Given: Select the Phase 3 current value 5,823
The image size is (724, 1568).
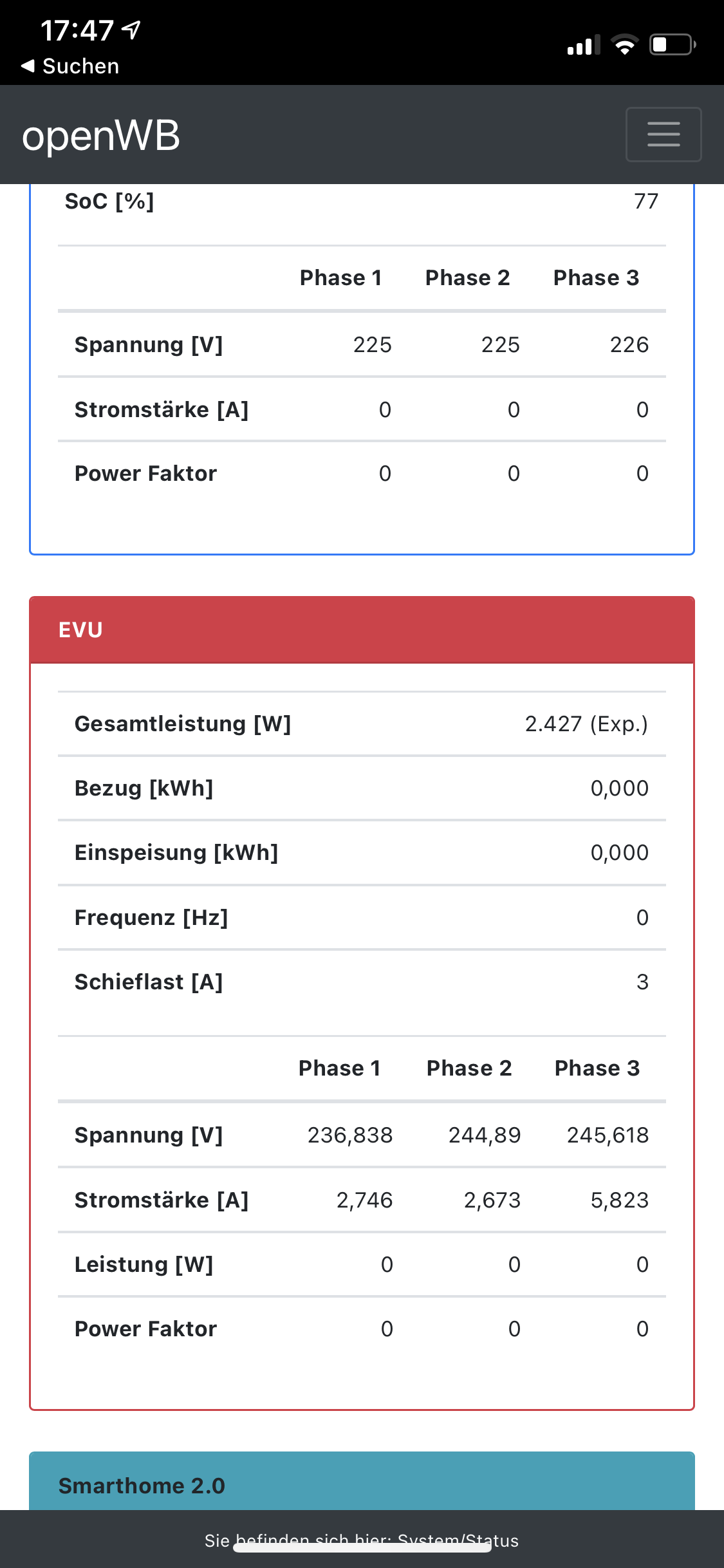Looking at the screenshot, I should tap(619, 1200).
